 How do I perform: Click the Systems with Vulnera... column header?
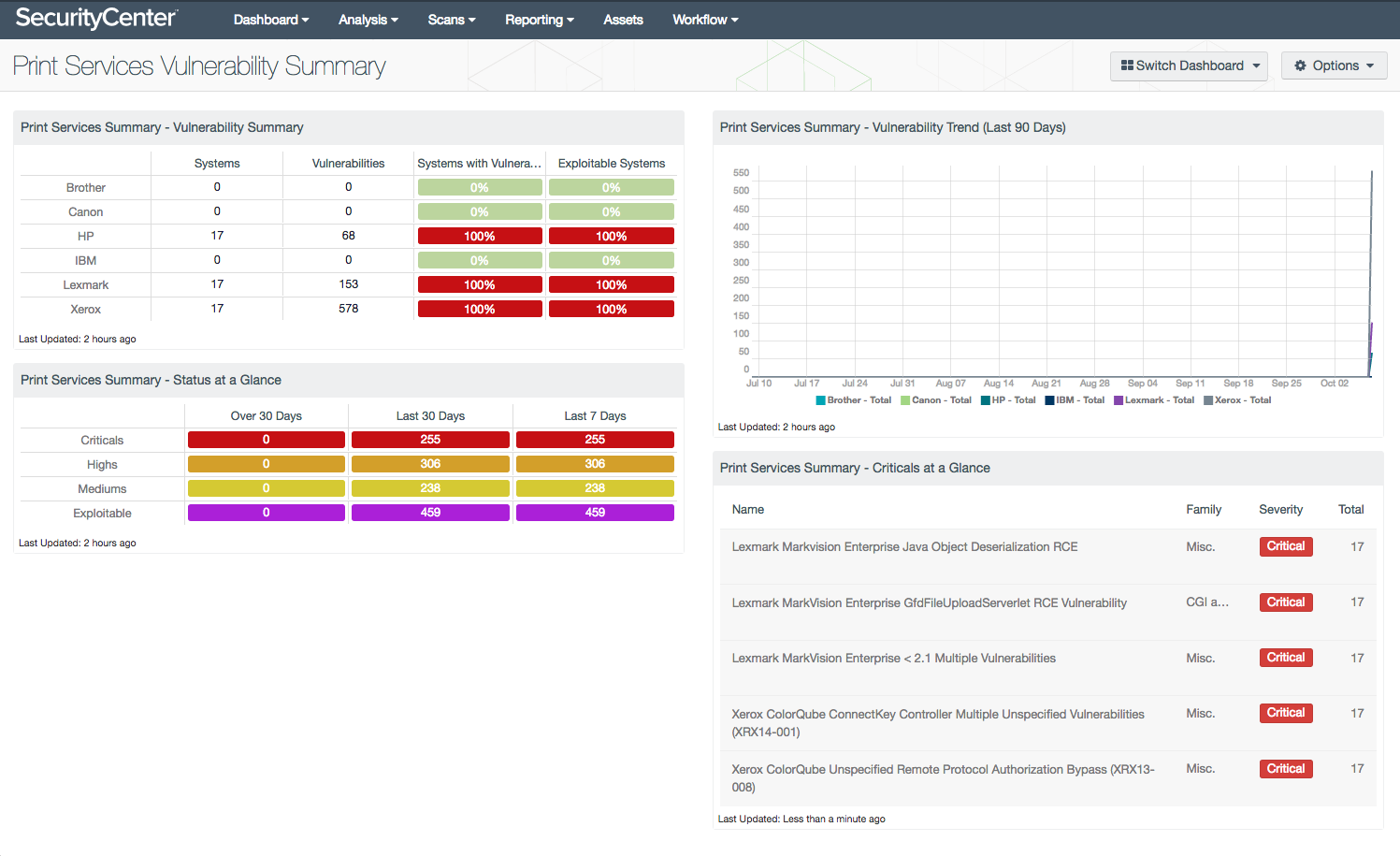tap(480, 164)
